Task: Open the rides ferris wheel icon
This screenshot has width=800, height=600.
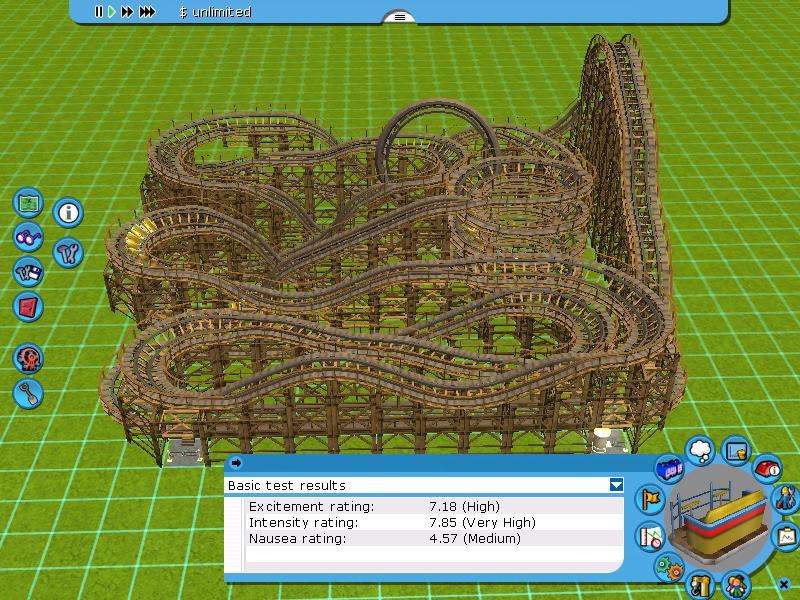Action: point(28,359)
